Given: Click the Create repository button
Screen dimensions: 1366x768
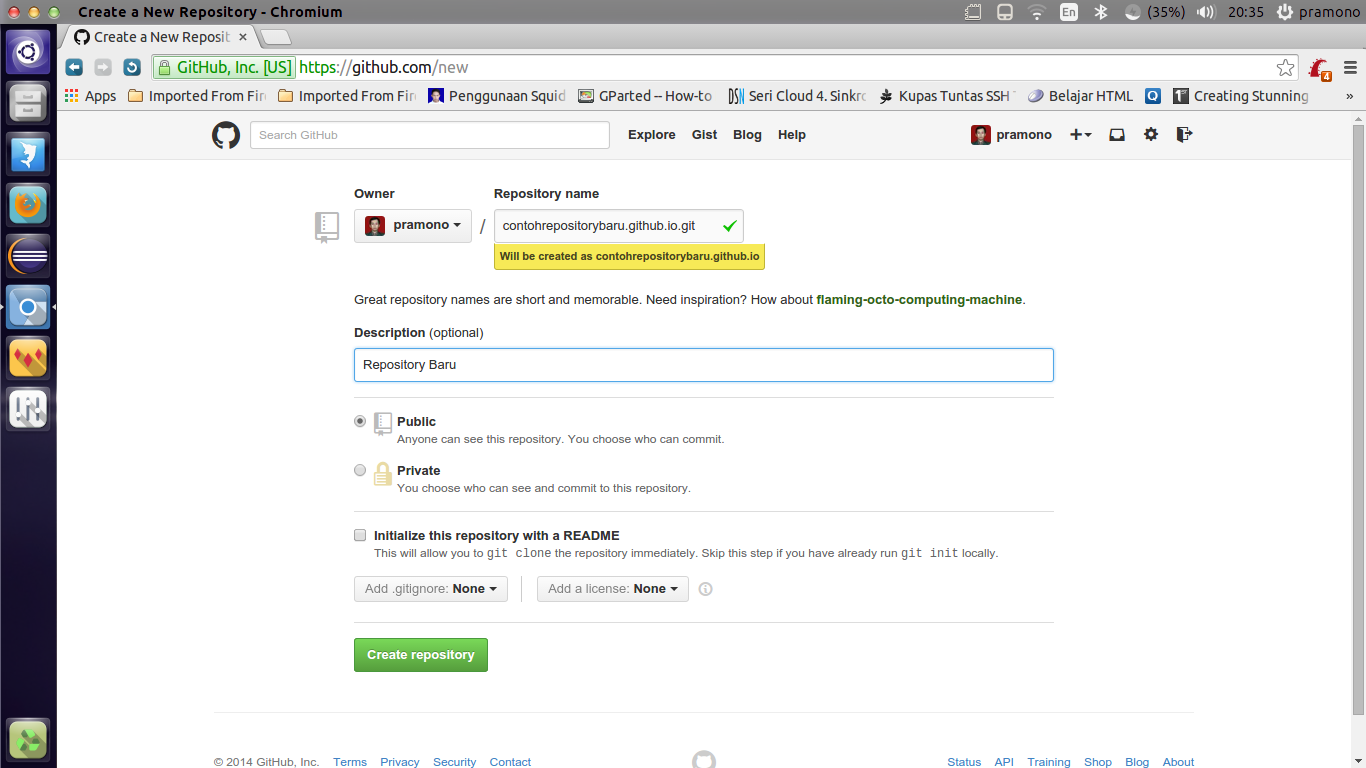Looking at the screenshot, I should 421,655.
